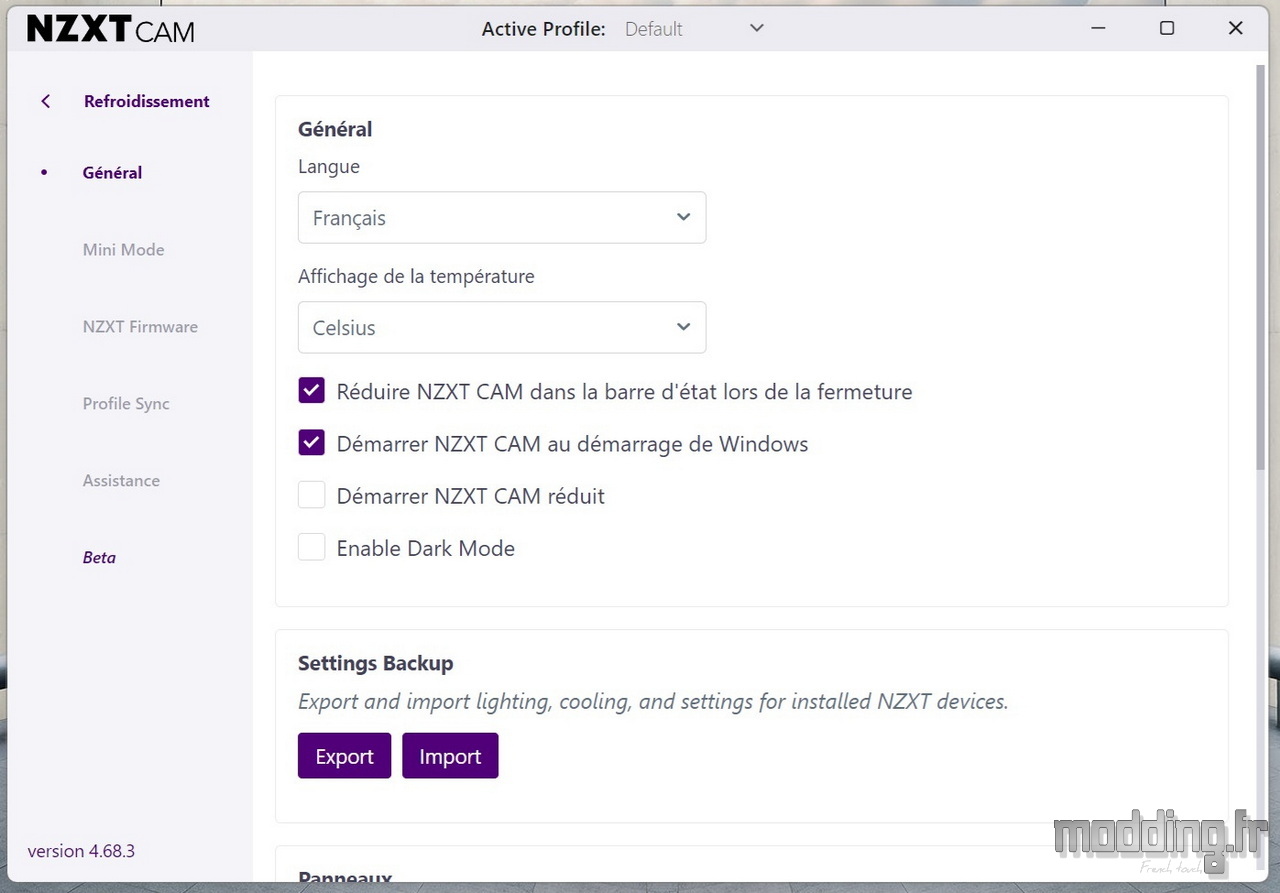Open the temperature display dropdown showing Celsius
The height and width of the screenshot is (893, 1280).
pos(502,327)
